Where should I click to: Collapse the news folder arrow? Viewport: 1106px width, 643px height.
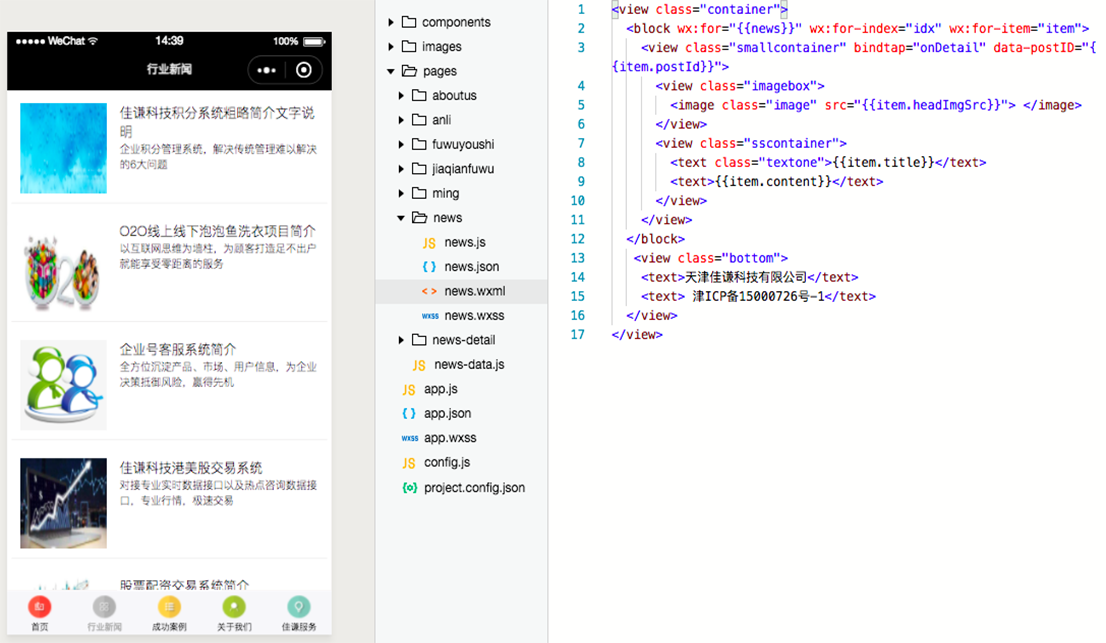(x=401, y=217)
